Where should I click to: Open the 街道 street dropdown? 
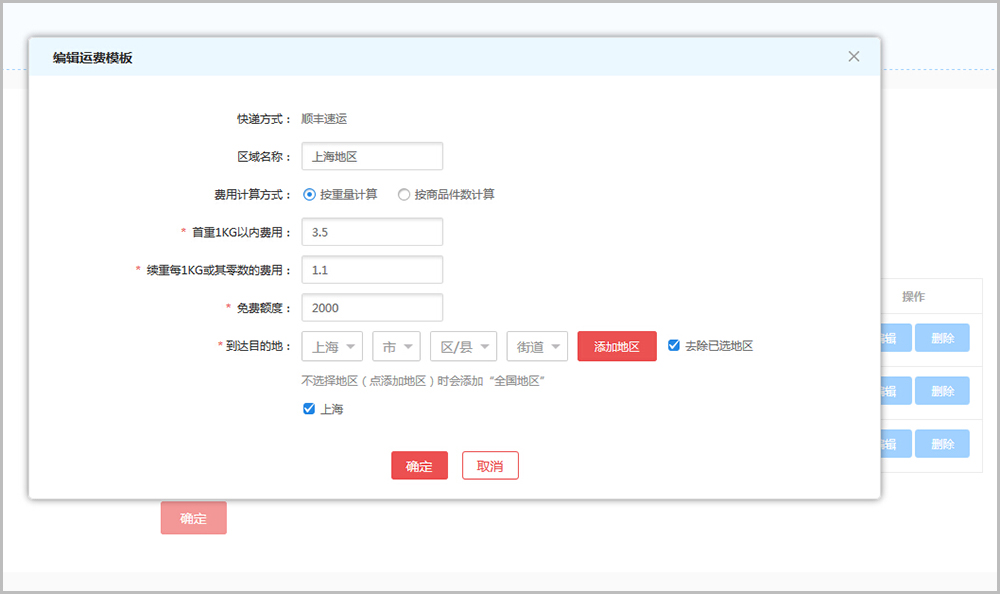(x=537, y=346)
